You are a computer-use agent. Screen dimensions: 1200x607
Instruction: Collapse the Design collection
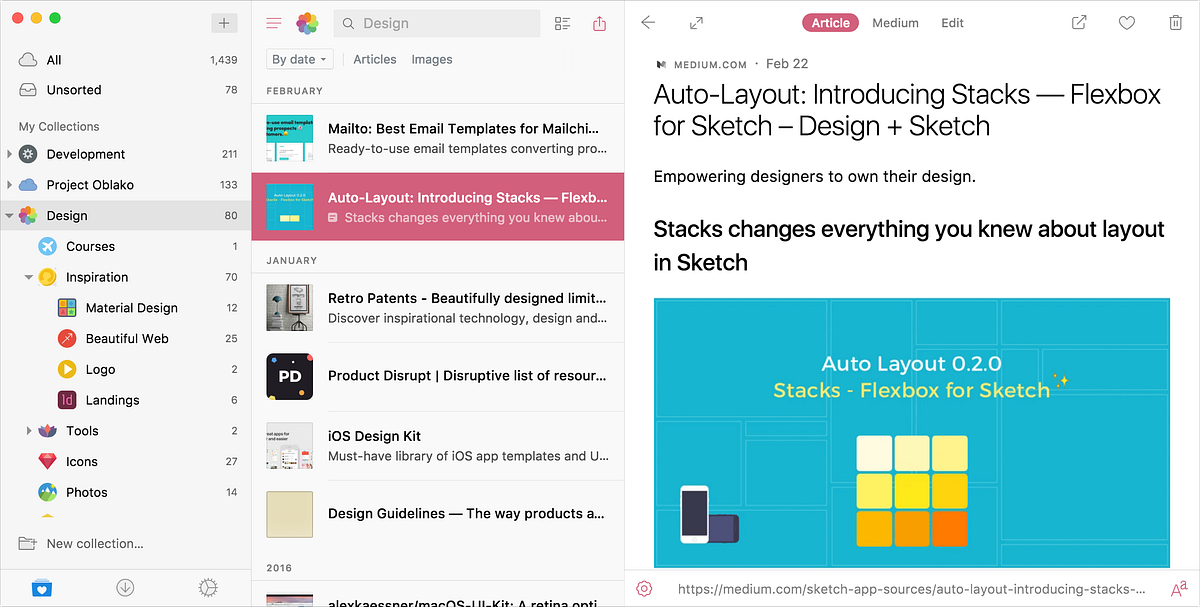pyautogui.click(x=9, y=215)
